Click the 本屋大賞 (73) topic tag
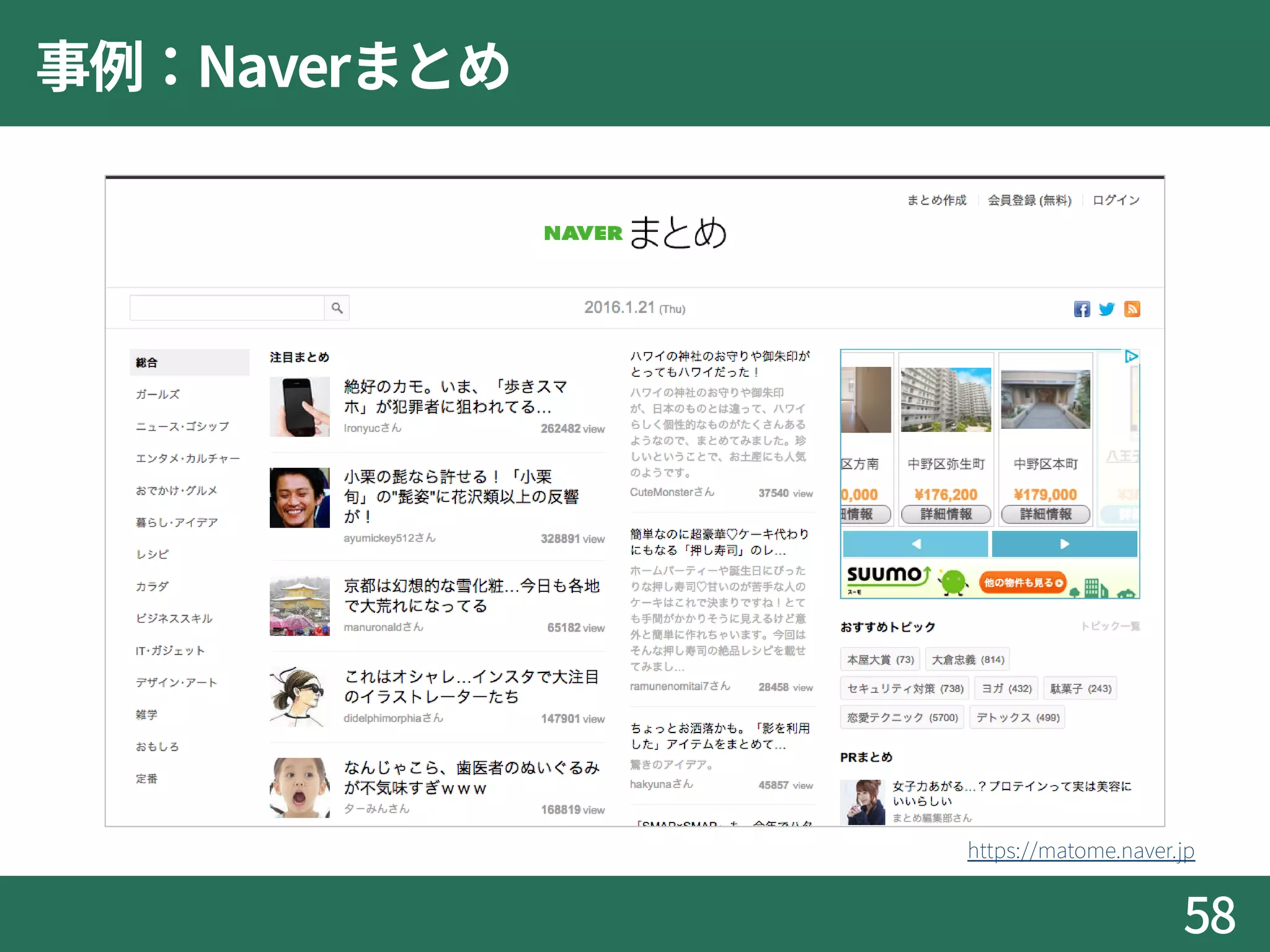 (x=881, y=659)
